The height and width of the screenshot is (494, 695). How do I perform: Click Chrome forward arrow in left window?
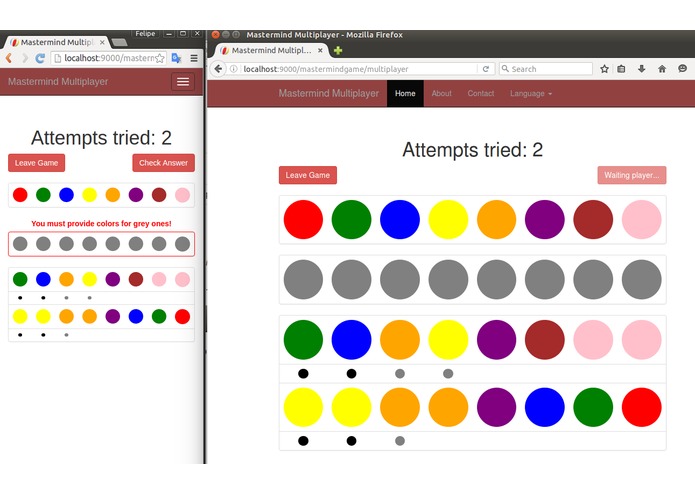coord(25,58)
